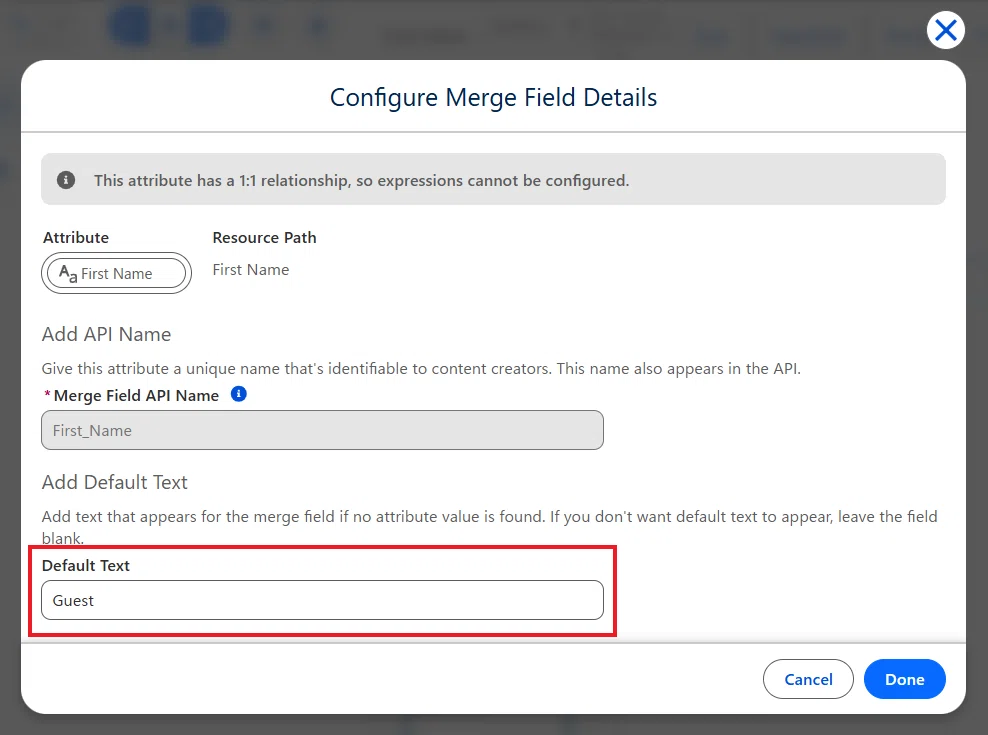Select the First Name attribute pill
988x735 pixels.
click(117, 273)
